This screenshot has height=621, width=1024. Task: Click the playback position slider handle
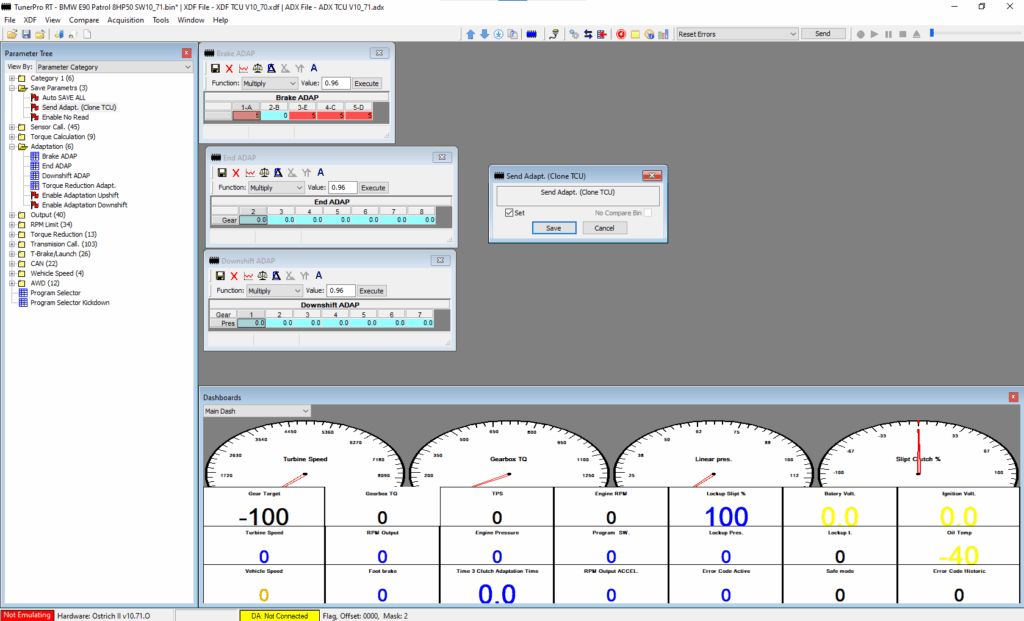(x=932, y=33)
